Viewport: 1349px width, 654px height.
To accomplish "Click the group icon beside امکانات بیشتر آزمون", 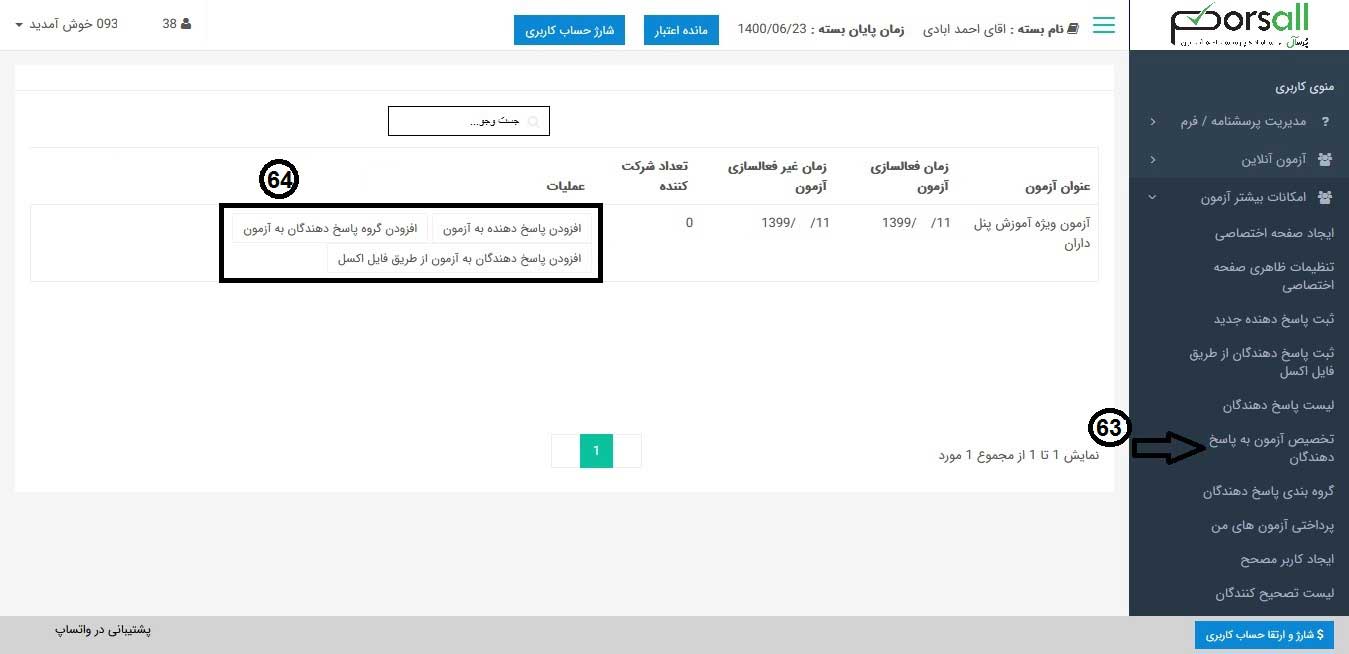I will (x=1326, y=197).
